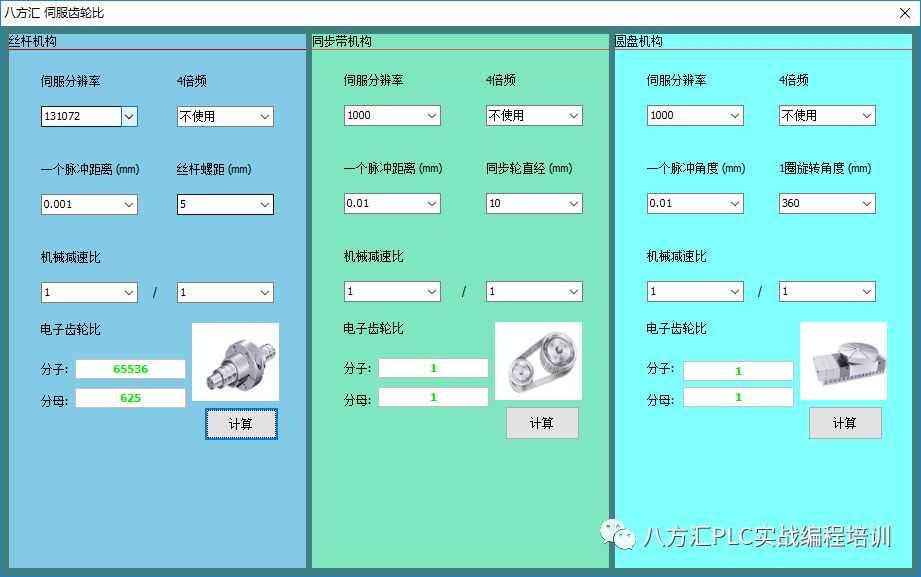Open first 机械减速比 dropdown in 圆盘机构
The width and height of the screenshot is (921, 577).
click(x=734, y=291)
